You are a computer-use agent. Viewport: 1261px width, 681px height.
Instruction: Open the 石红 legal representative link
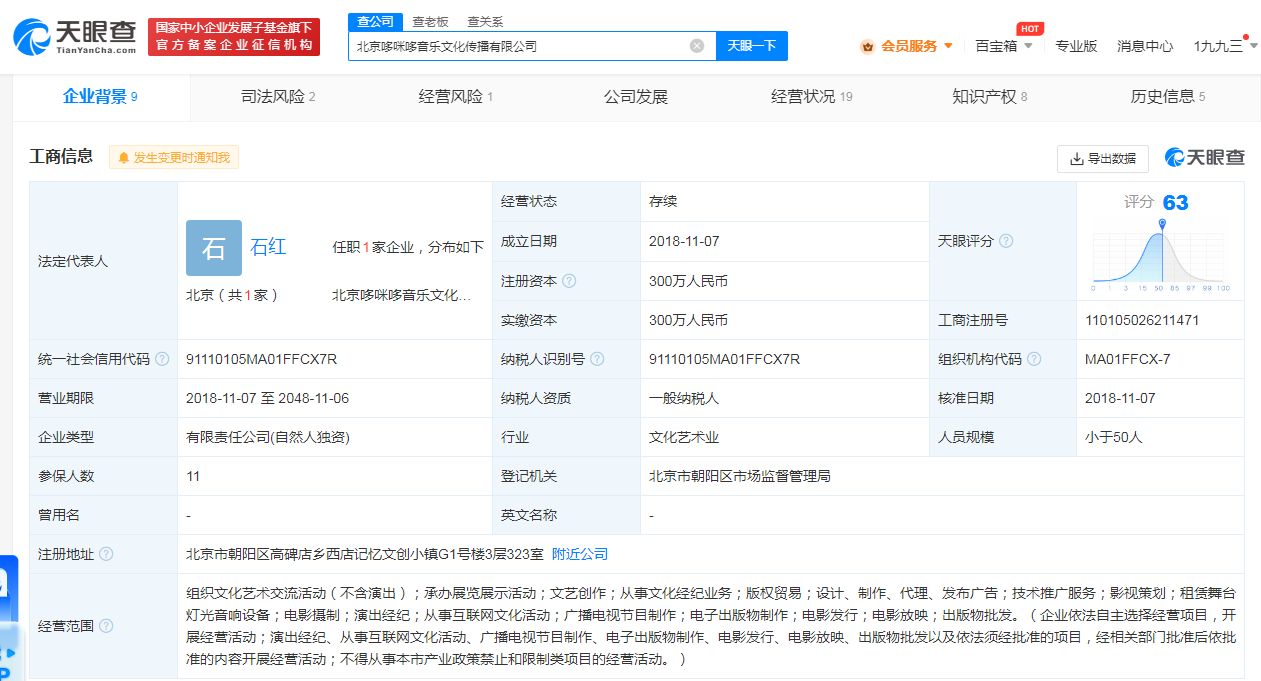tap(268, 247)
